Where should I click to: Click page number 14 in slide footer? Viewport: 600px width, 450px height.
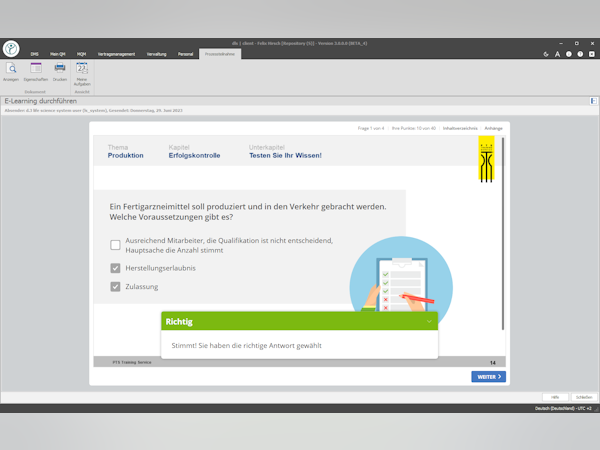493,362
